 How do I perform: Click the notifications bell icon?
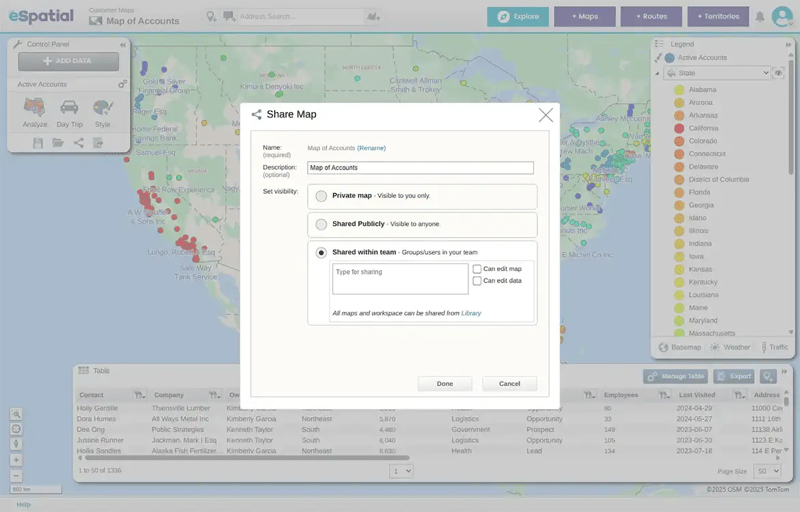[760, 17]
